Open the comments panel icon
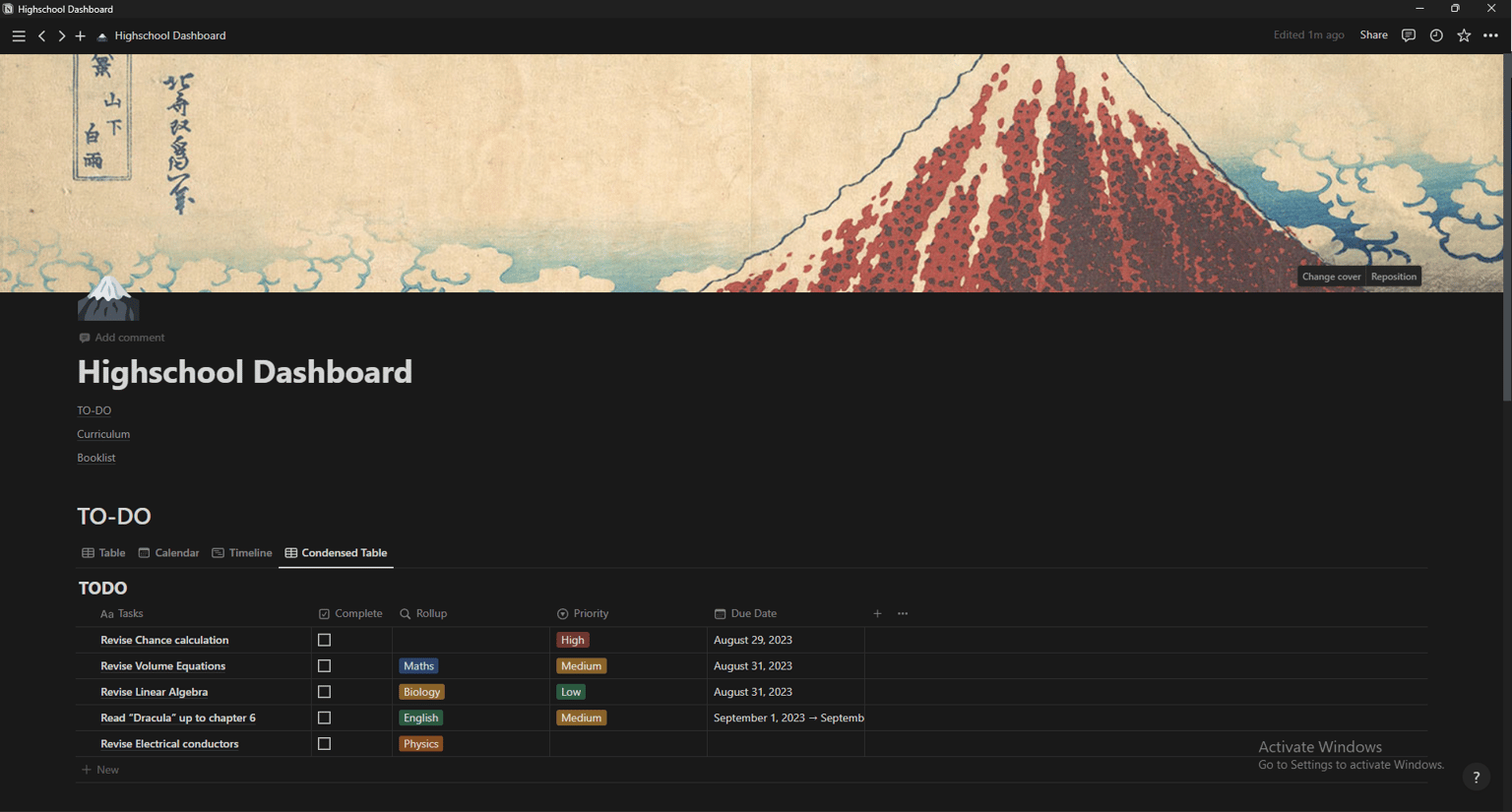The image size is (1512, 812). point(1409,35)
